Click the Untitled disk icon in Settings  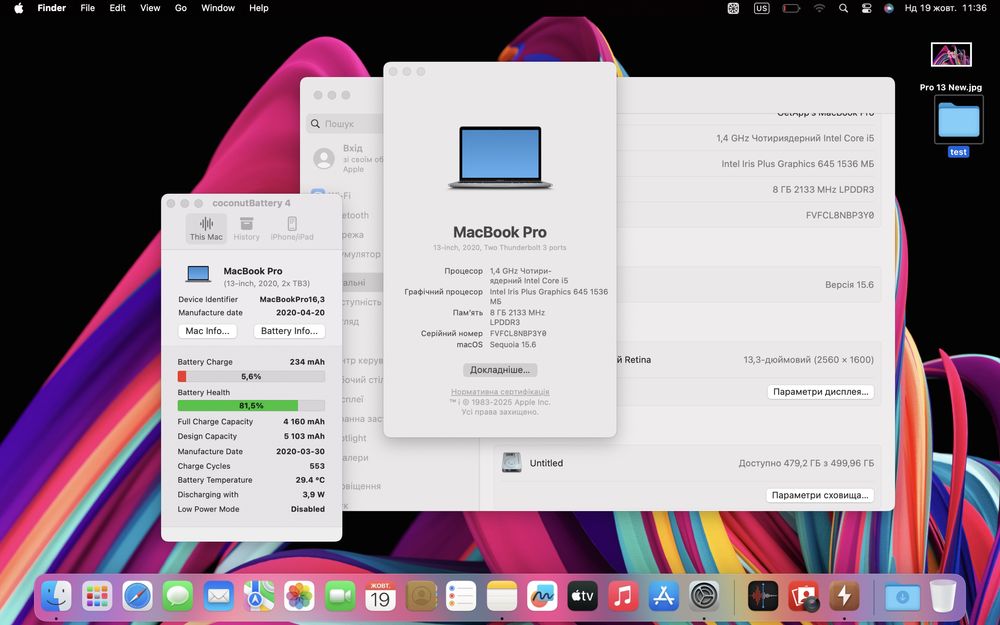pyautogui.click(x=511, y=462)
